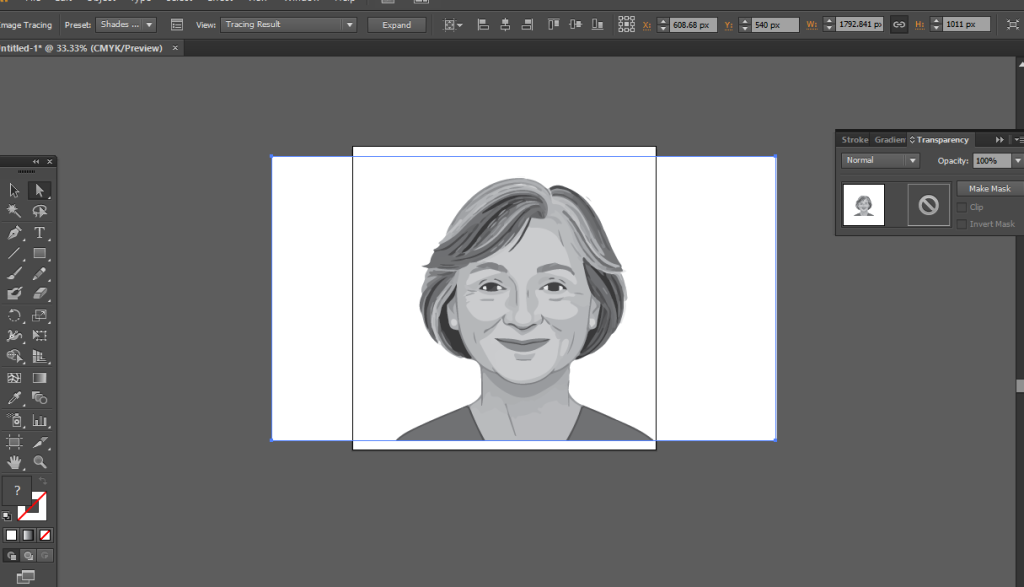Click Horizontal Align Left icon
The width and height of the screenshot is (1024, 587).
[483, 25]
